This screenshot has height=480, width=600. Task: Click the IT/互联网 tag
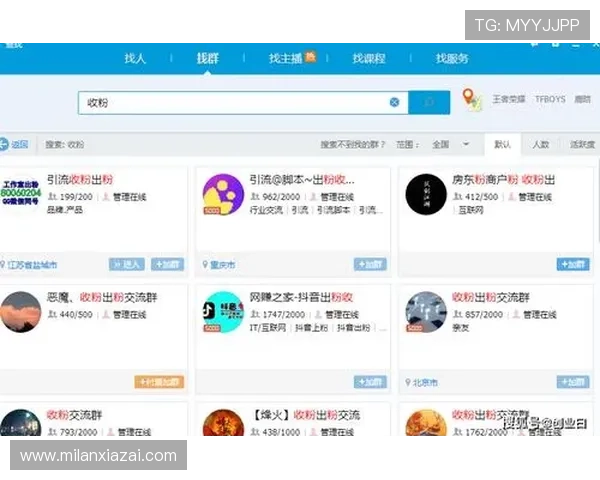[268, 328]
